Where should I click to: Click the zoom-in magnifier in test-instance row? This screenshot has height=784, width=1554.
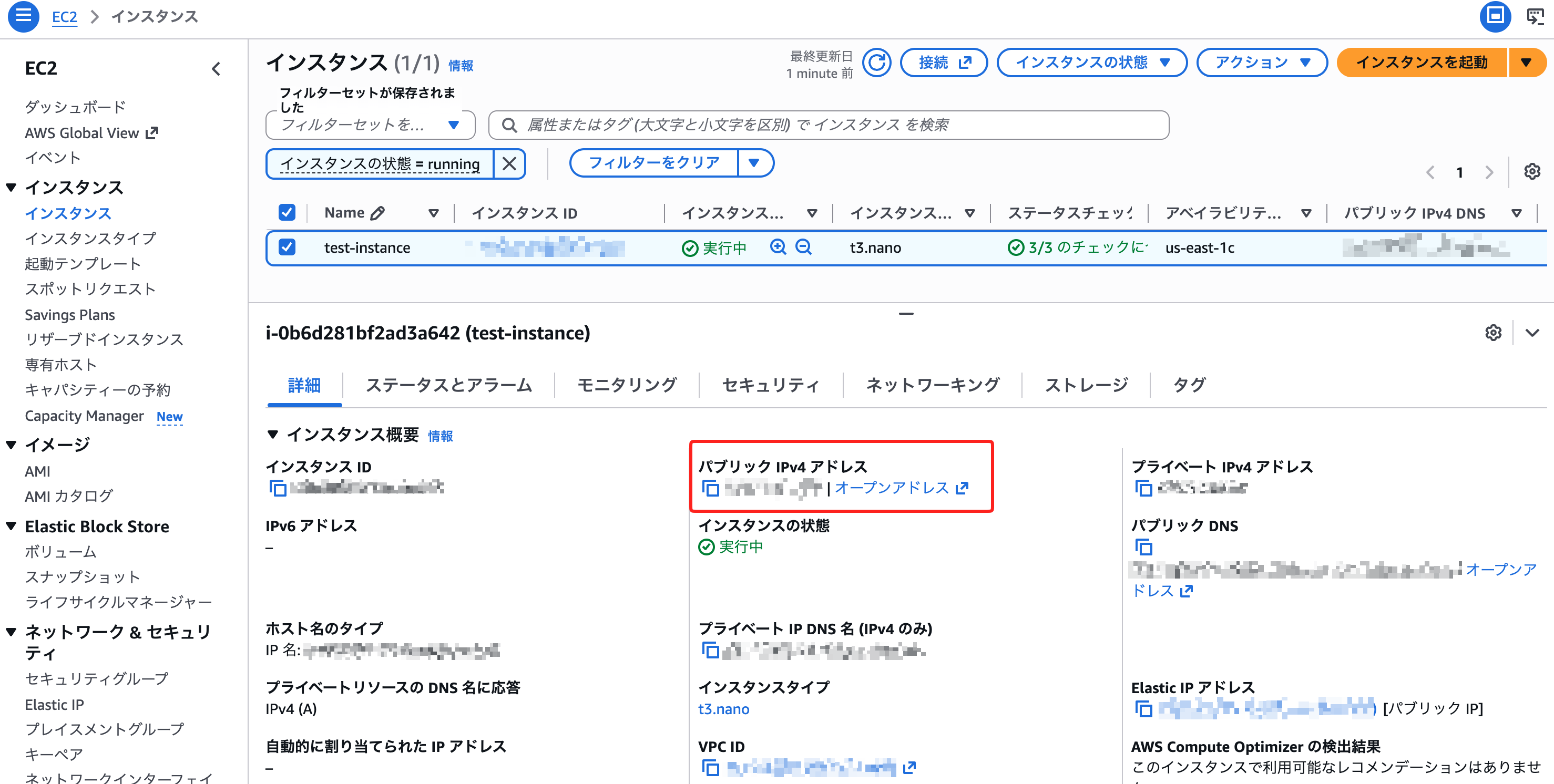point(778,247)
